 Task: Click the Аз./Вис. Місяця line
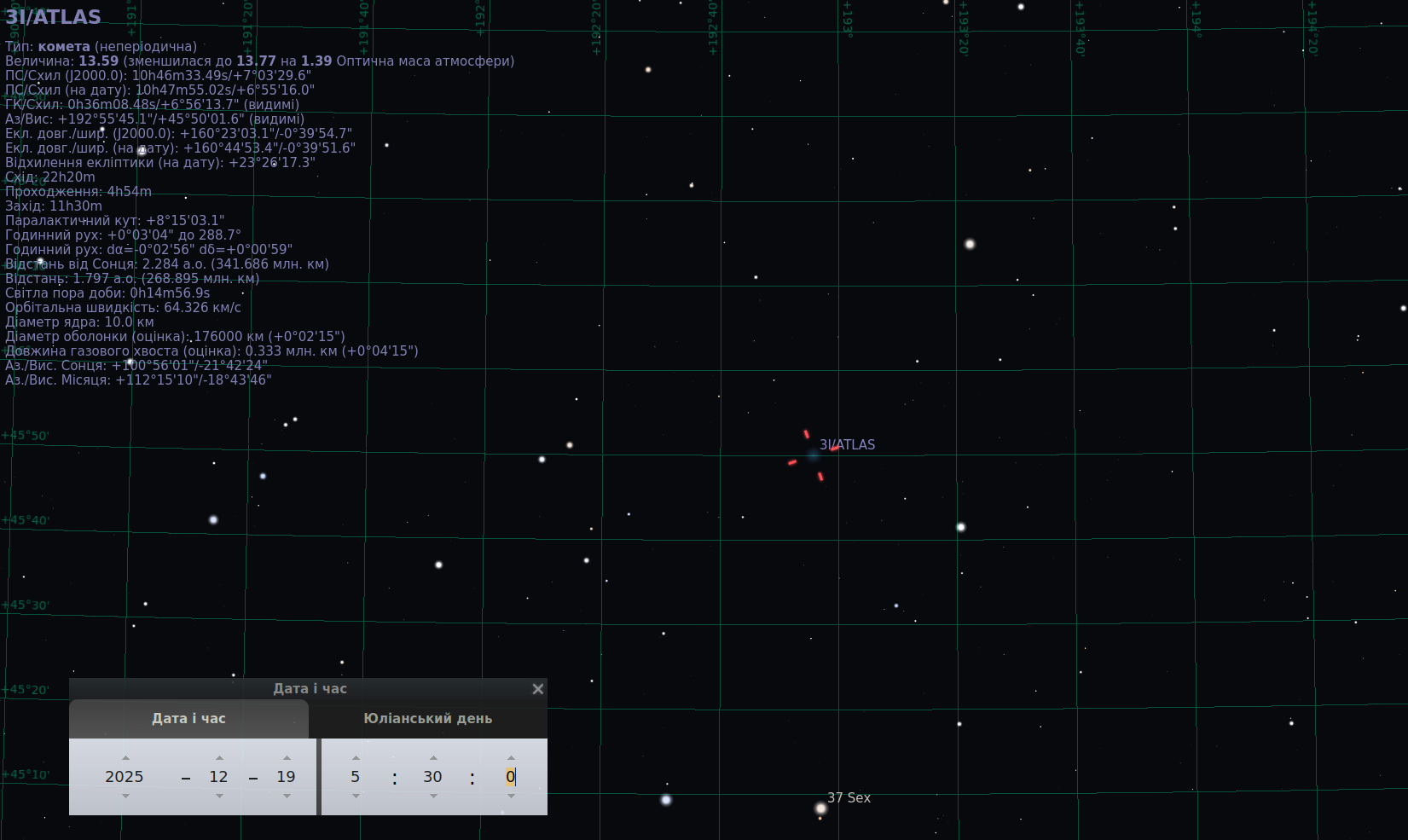point(138,380)
